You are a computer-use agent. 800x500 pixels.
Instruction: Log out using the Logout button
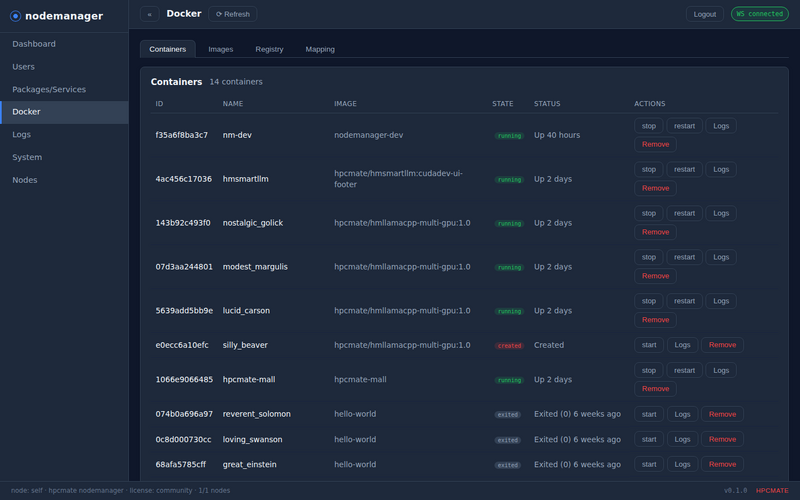pos(705,14)
